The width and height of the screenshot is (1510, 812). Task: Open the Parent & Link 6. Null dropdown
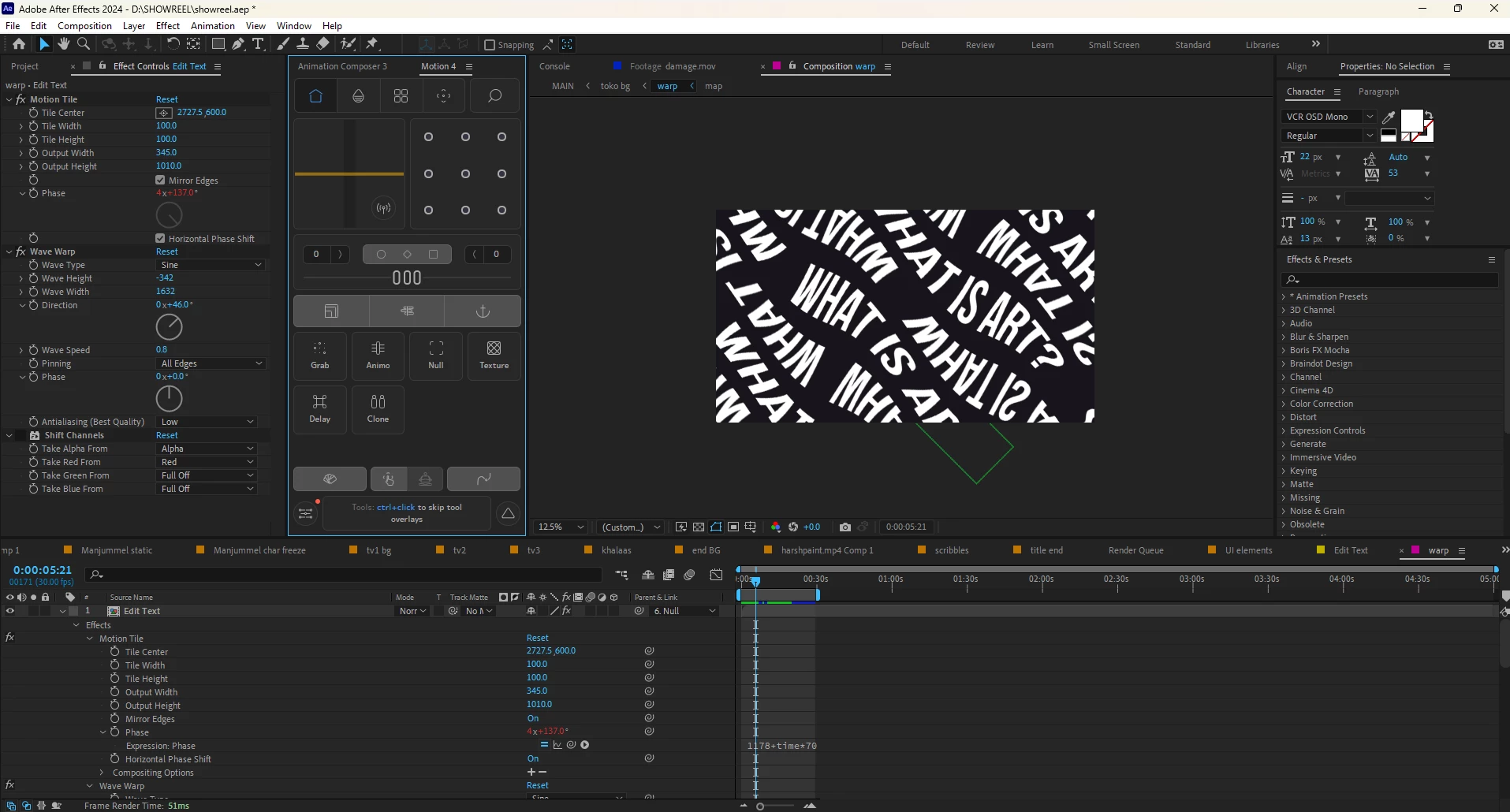(684, 611)
